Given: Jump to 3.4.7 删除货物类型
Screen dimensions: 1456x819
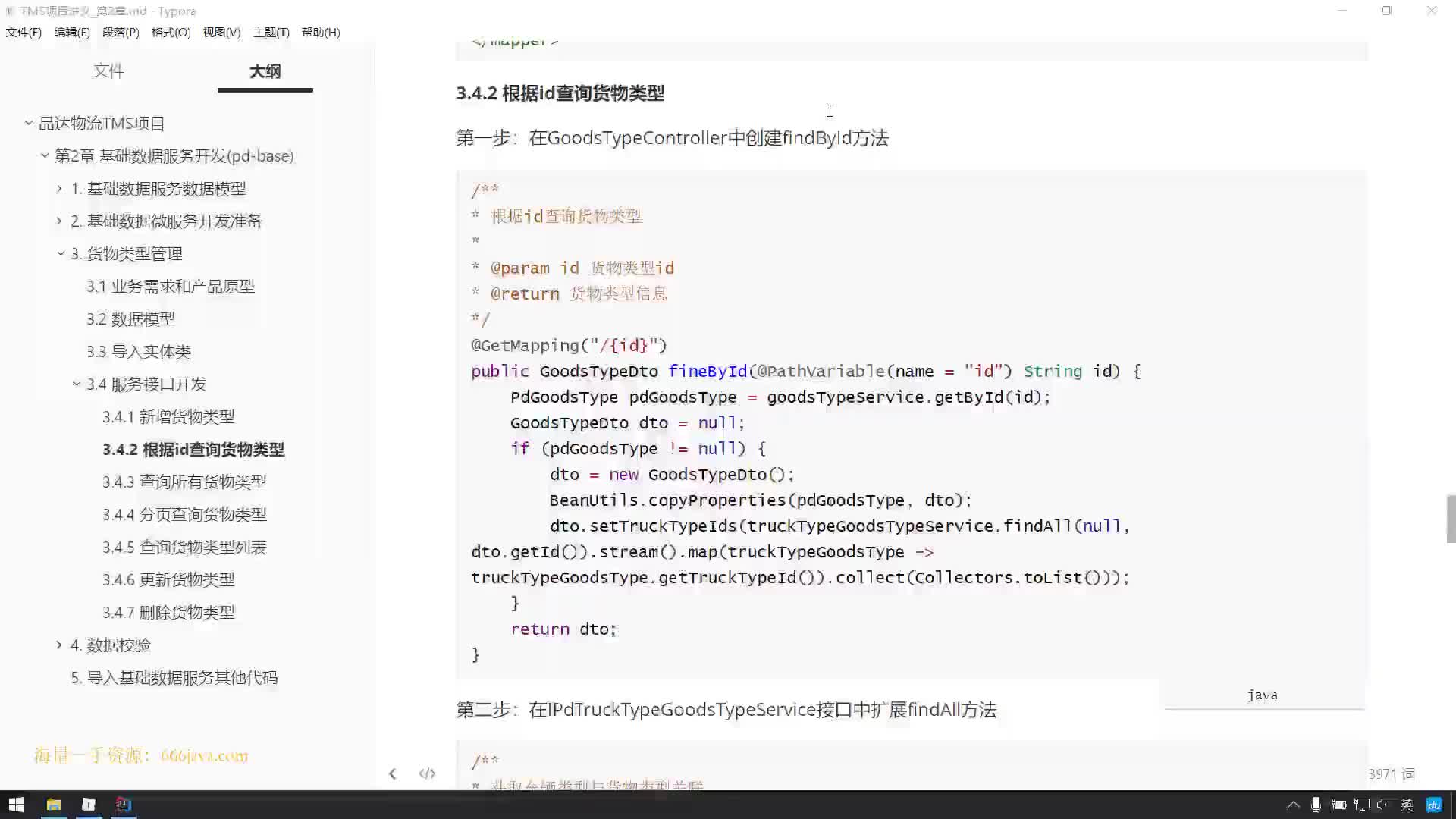Looking at the screenshot, I should tap(168, 612).
